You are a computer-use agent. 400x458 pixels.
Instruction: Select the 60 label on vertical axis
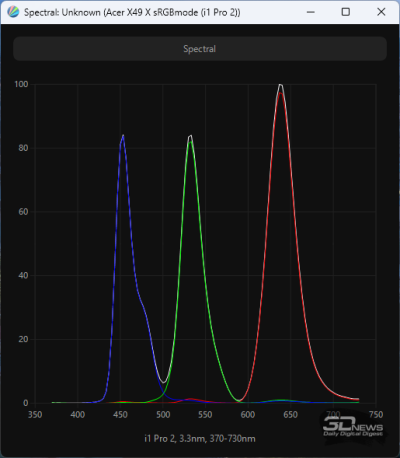coord(23,212)
